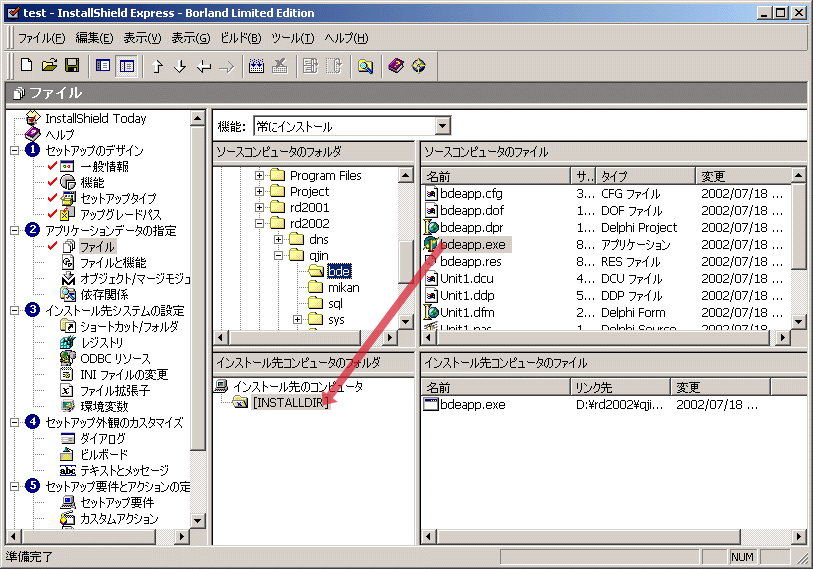Select 機能 node in the left tree
The image size is (813, 569).
coord(92,183)
